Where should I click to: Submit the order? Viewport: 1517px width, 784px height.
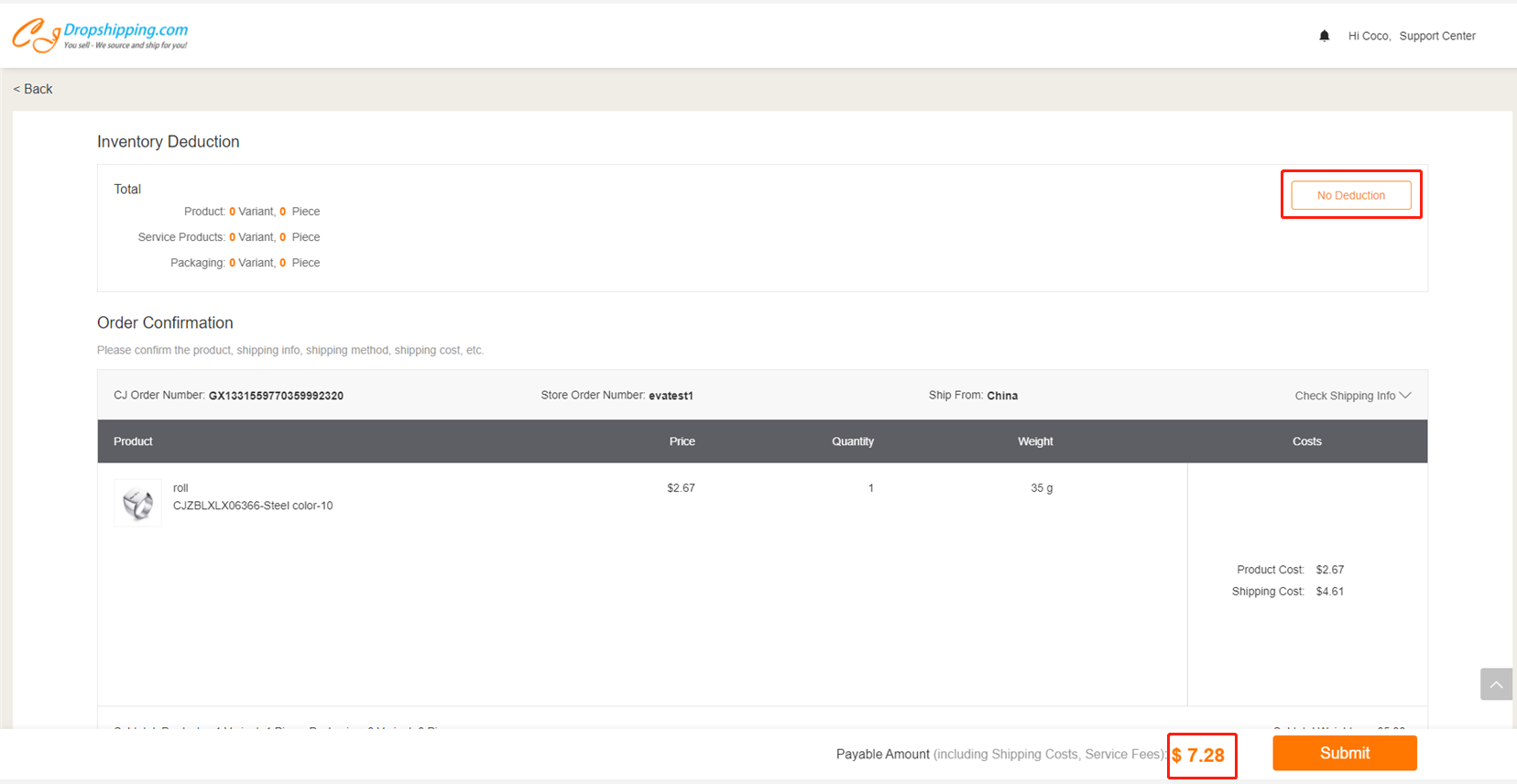(x=1344, y=753)
